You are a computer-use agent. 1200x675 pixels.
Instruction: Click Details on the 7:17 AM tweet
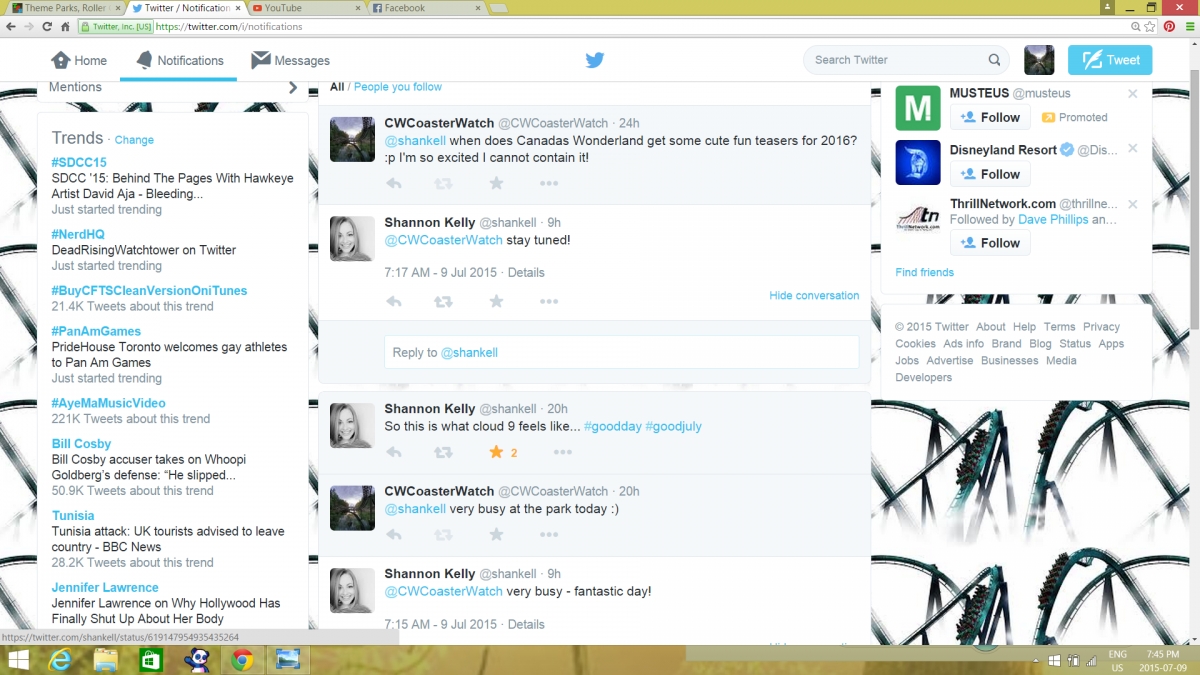click(526, 272)
